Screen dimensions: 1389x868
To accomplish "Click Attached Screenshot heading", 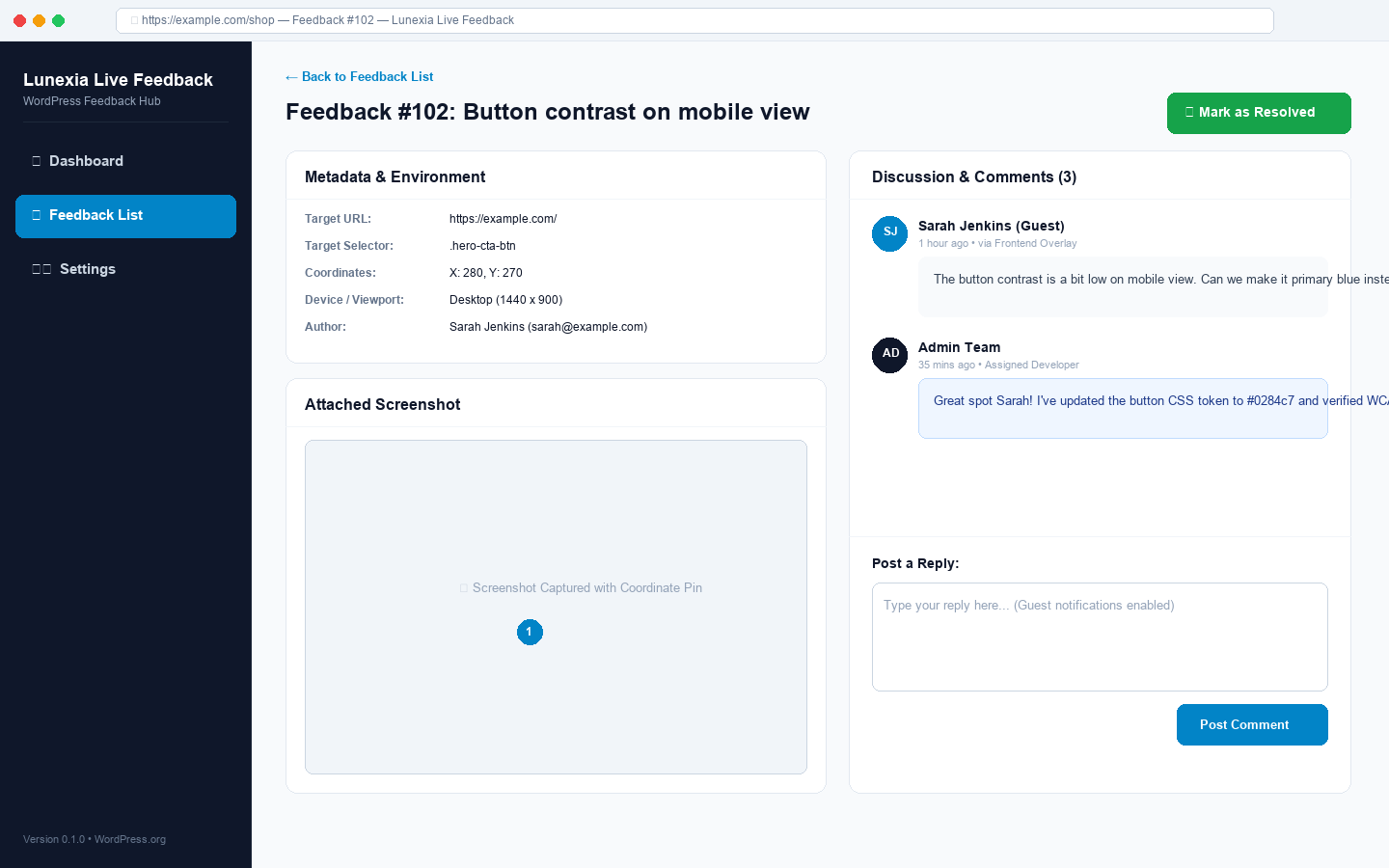I will pos(382,404).
